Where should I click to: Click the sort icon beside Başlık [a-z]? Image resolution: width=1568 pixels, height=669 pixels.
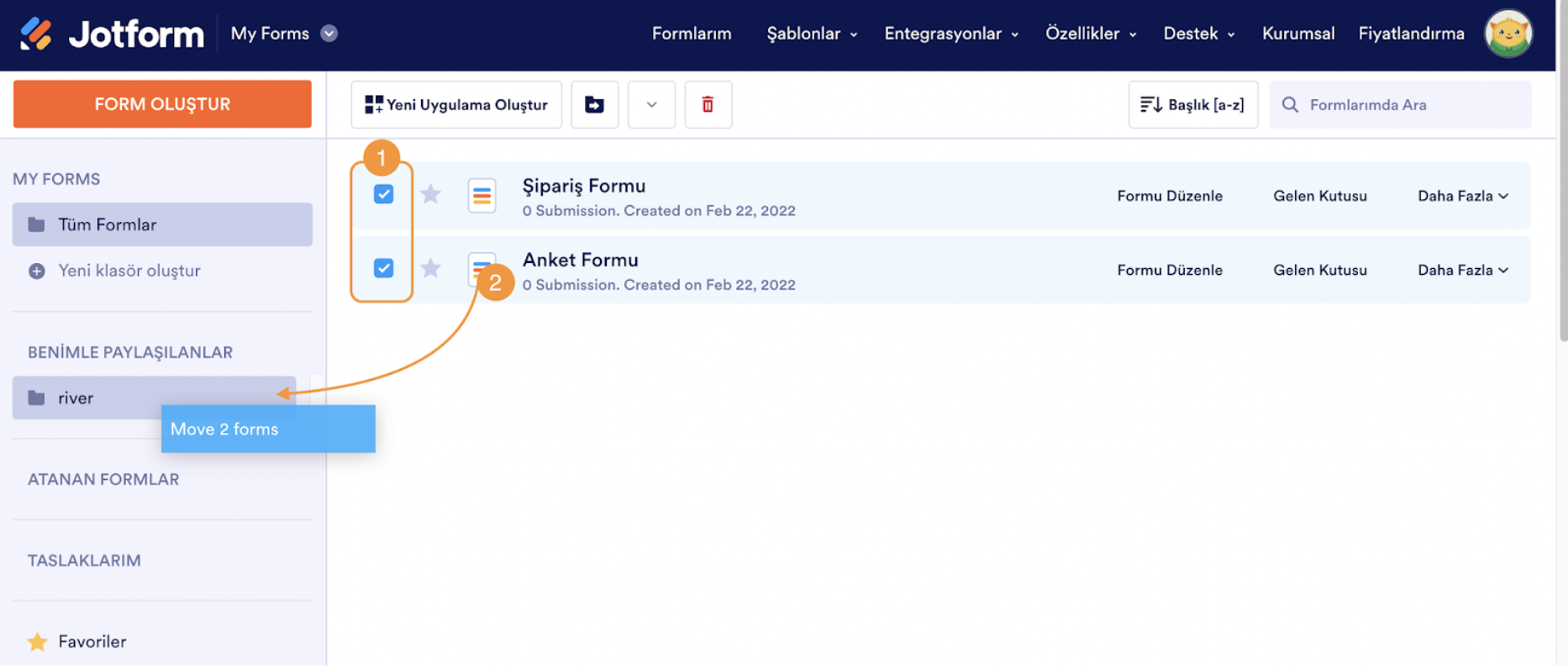(1150, 105)
